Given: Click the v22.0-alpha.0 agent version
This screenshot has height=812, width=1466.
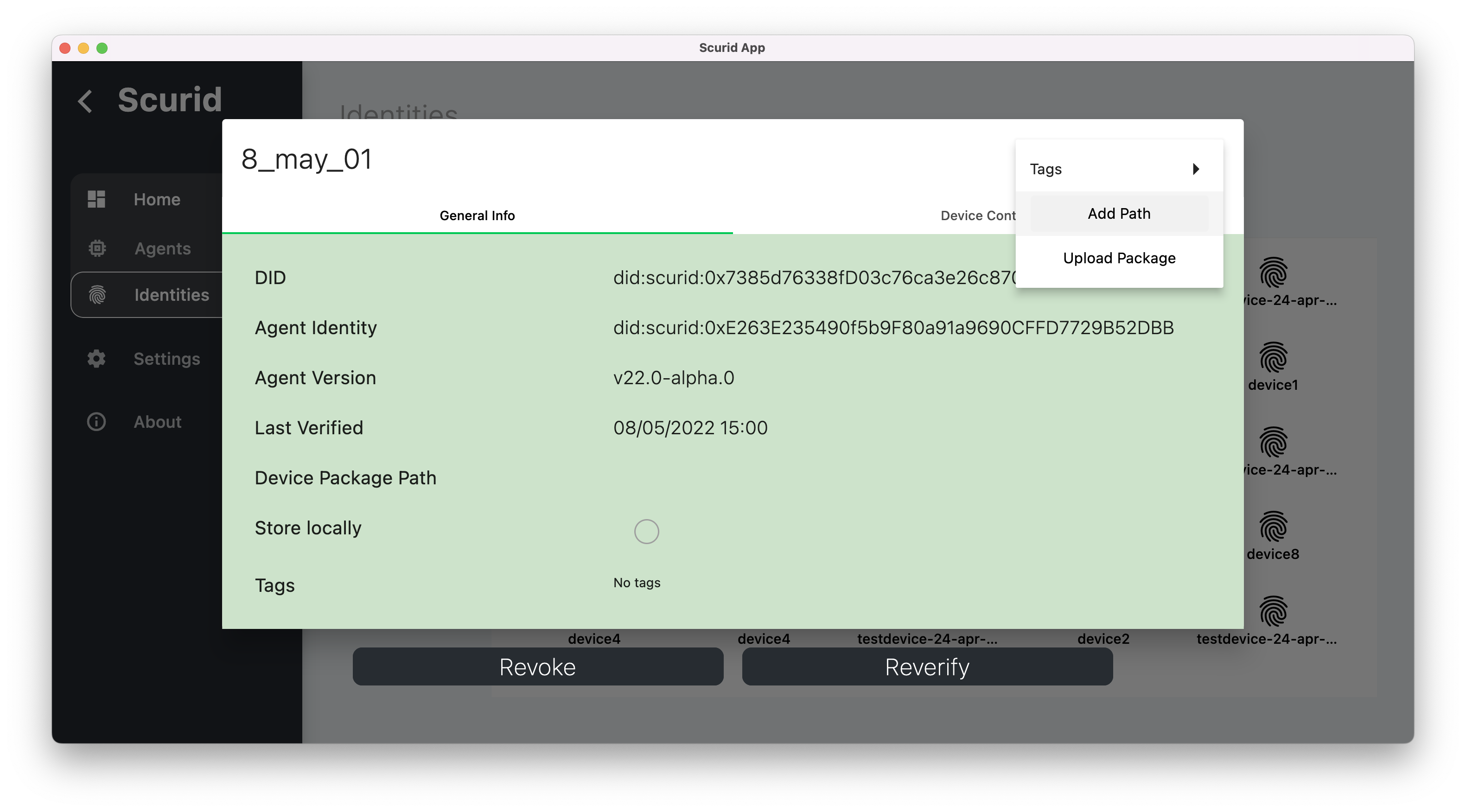Looking at the screenshot, I should tap(674, 377).
